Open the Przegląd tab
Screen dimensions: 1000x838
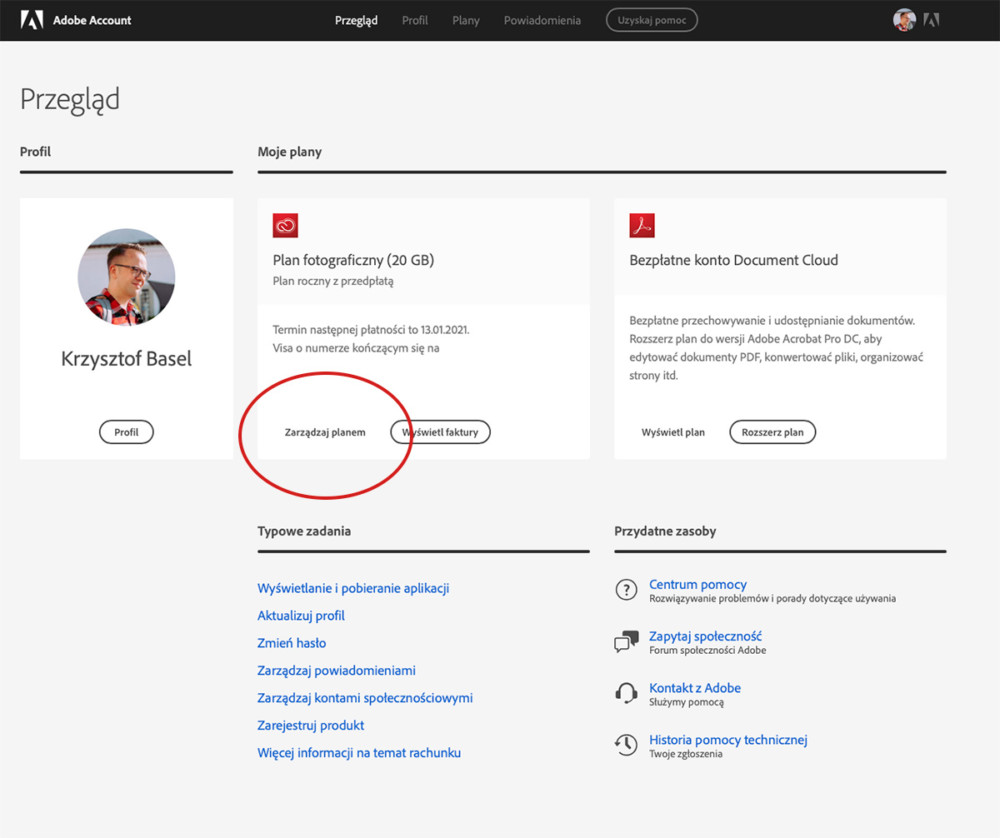click(357, 20)
